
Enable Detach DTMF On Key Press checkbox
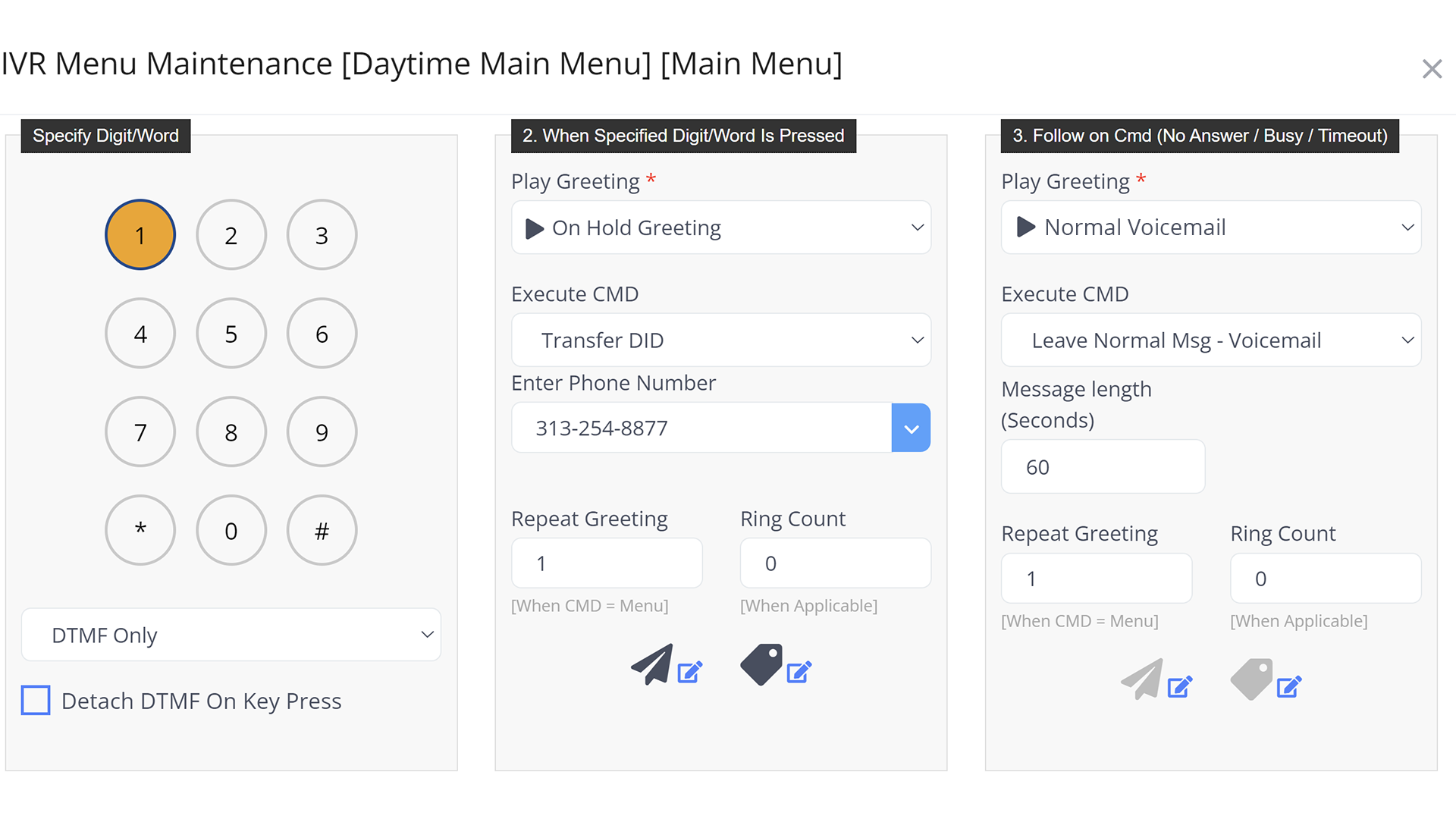[36, 700]
